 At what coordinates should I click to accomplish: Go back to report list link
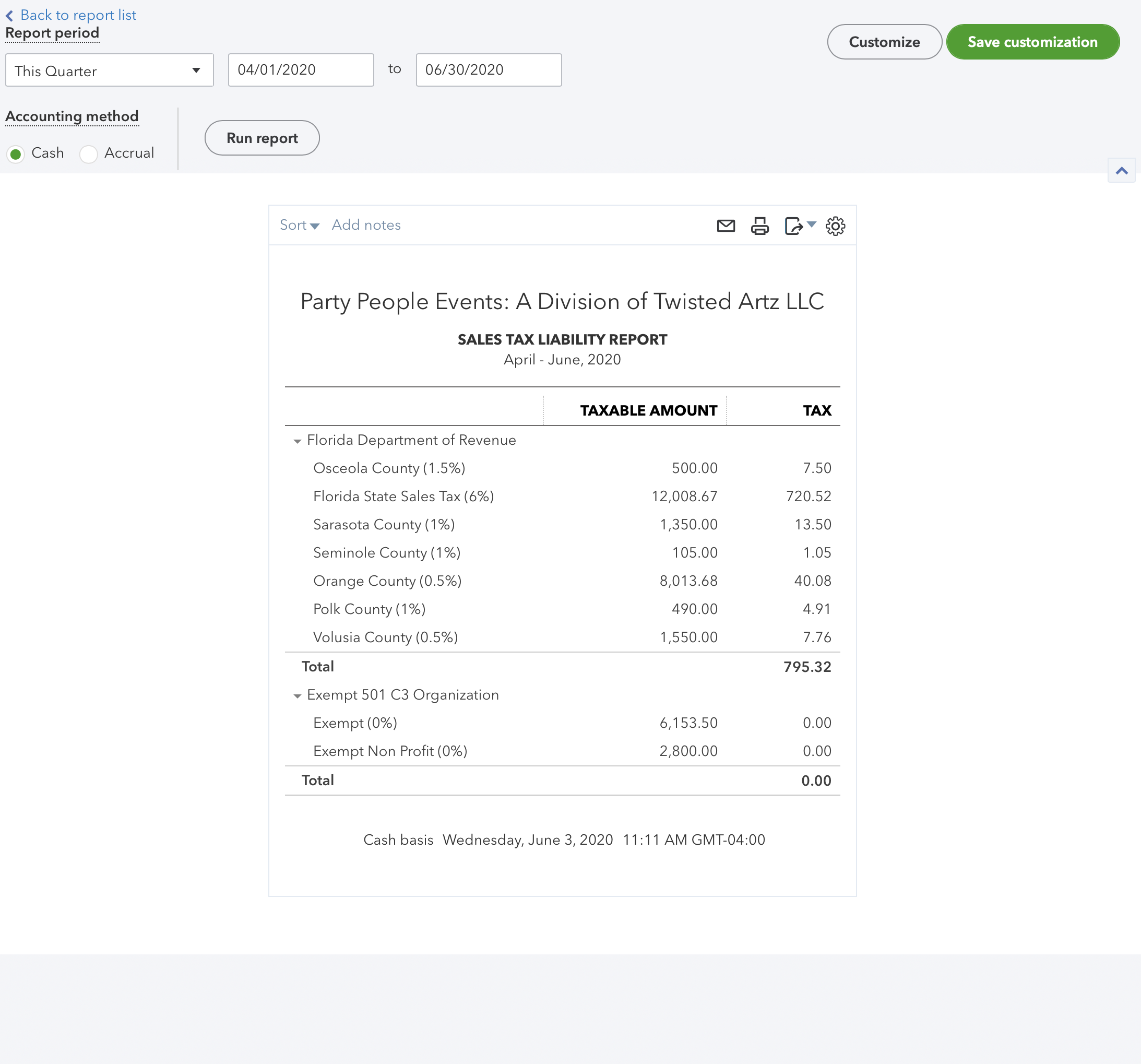(78, 15)
